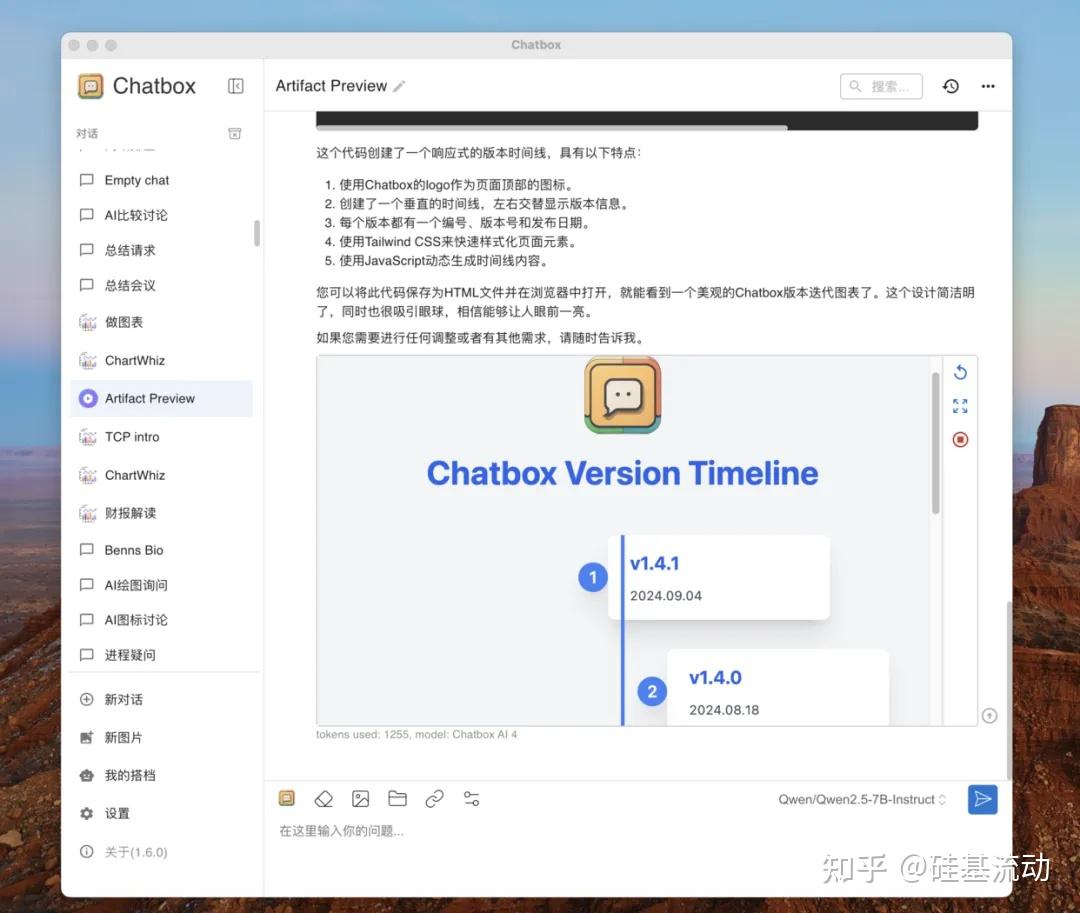Image resolution: width=1080 pixels, height=913 pixels.
Task: Reload the artifact preview
Action: 960,372
